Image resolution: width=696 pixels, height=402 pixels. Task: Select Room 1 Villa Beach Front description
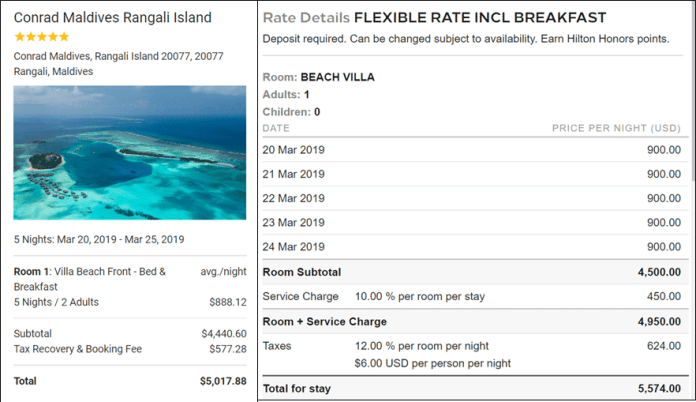(x=90, y=279)
